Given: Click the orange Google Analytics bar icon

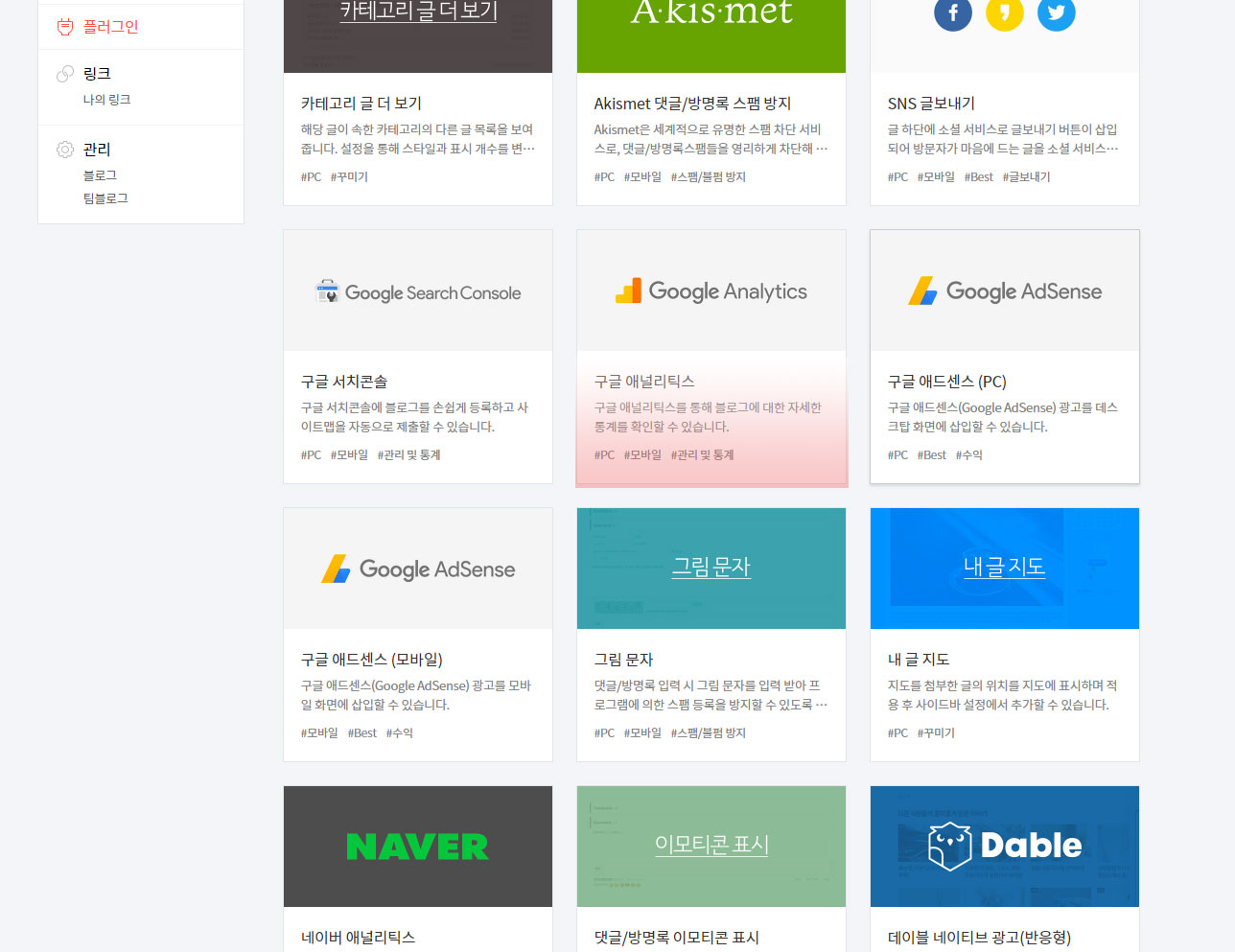Looking at the screenshot, I should (x=629, y=290).
